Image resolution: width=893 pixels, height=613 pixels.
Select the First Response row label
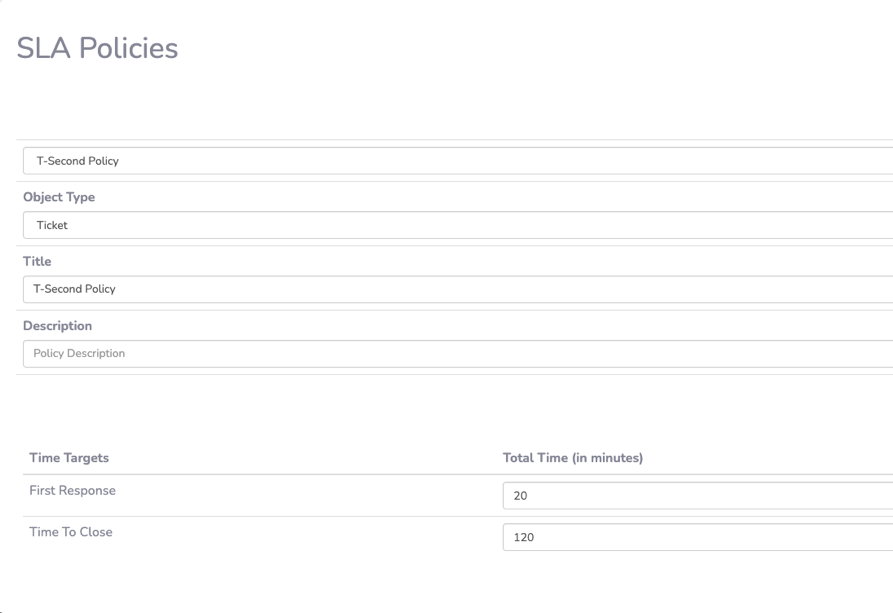(72, 491)
